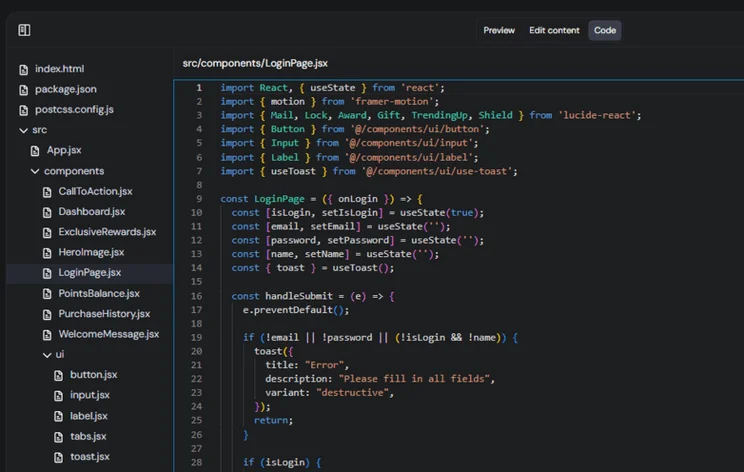Image resolution: width=744 pixels, height=472 pixels.
Task: Open HeroImage.jsx file
Action: pyautogui.click(x=91, y=252)
